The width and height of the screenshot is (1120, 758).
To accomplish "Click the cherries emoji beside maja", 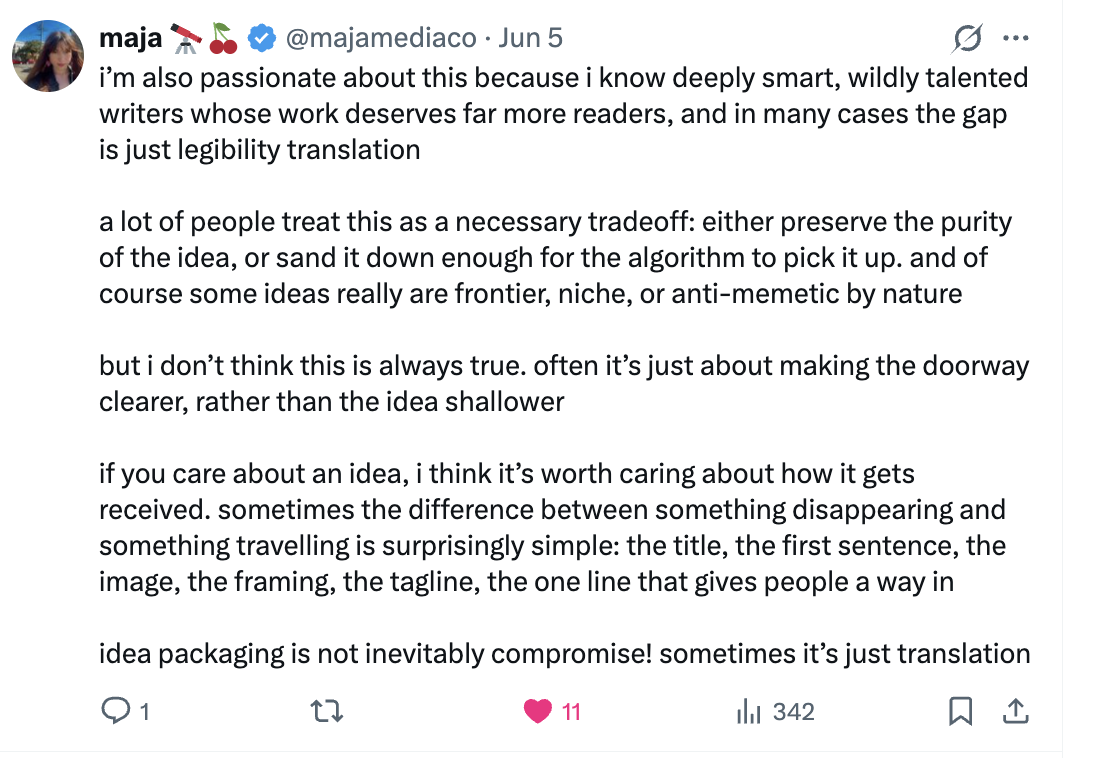I will click(223, 39).
